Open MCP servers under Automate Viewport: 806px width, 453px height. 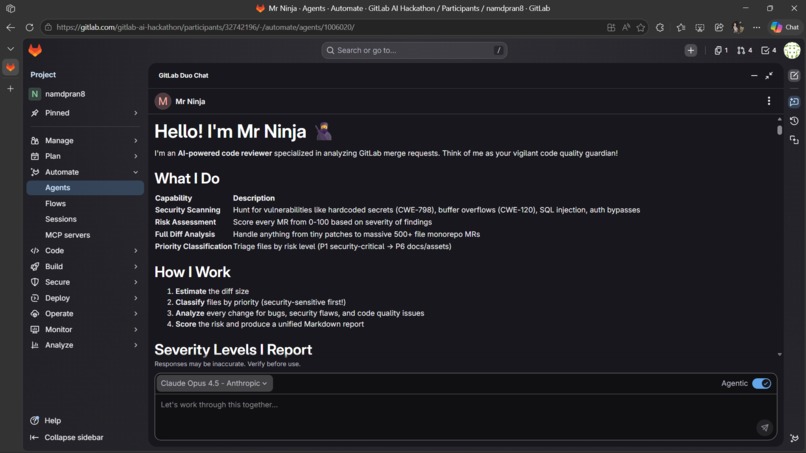pos(85,235)
